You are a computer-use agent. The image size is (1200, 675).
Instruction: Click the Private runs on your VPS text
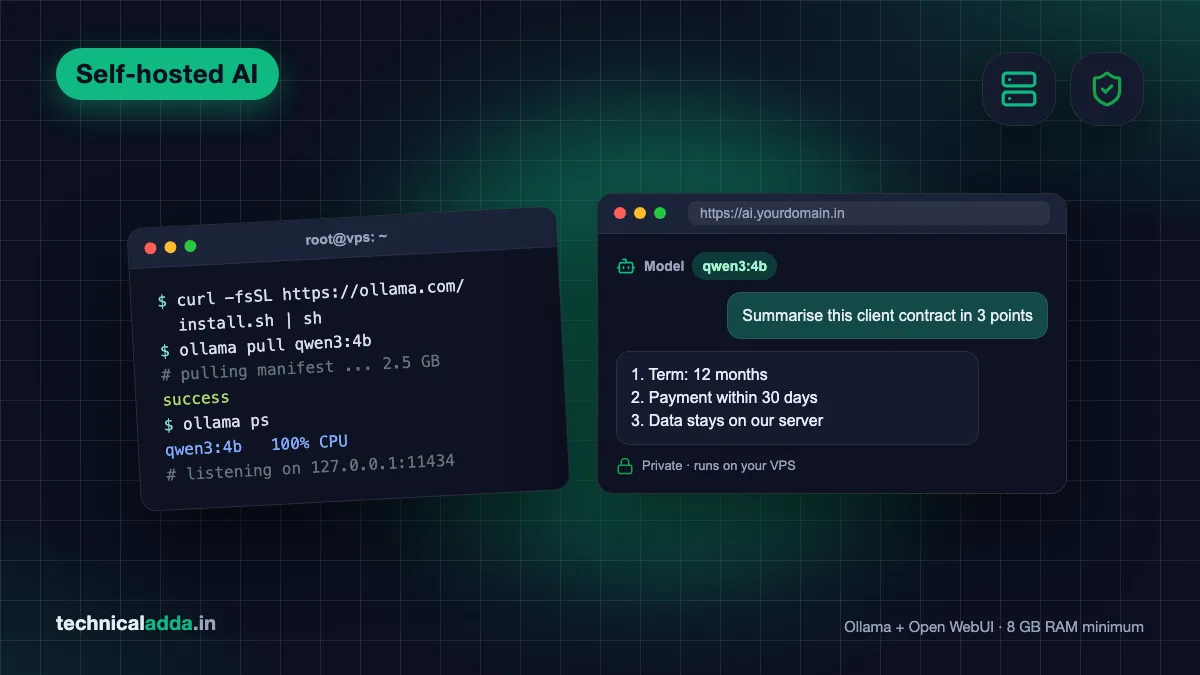point(719,465)
